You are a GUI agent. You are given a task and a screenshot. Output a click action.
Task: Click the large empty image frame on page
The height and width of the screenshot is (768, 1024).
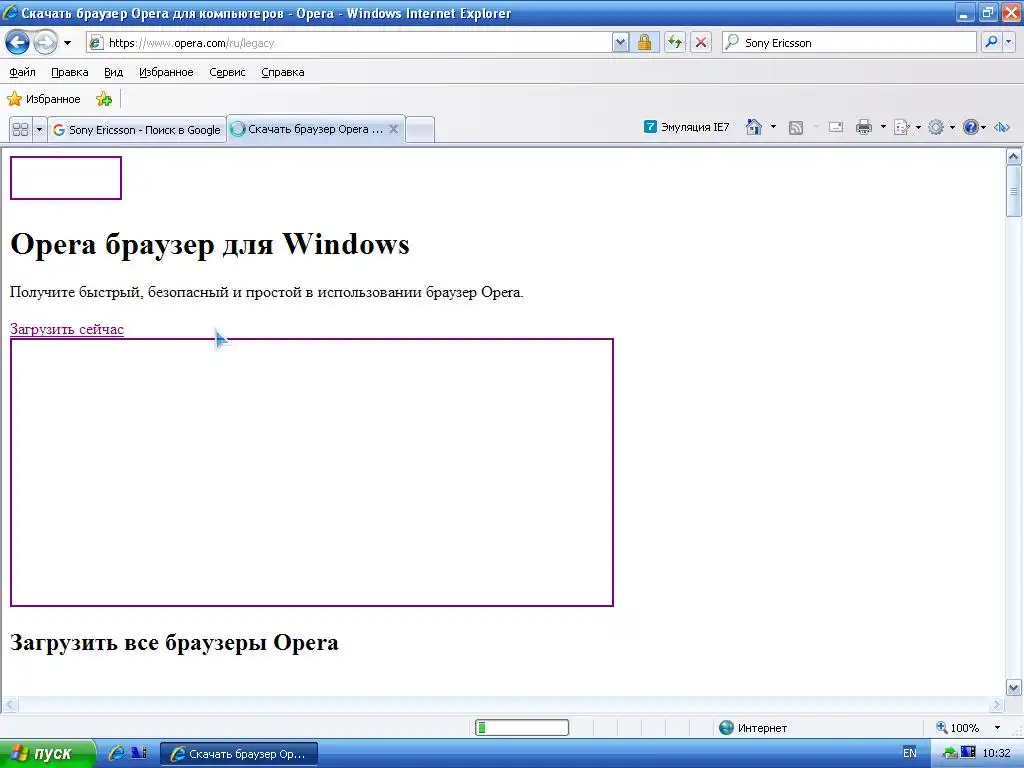tap(312, 472)
